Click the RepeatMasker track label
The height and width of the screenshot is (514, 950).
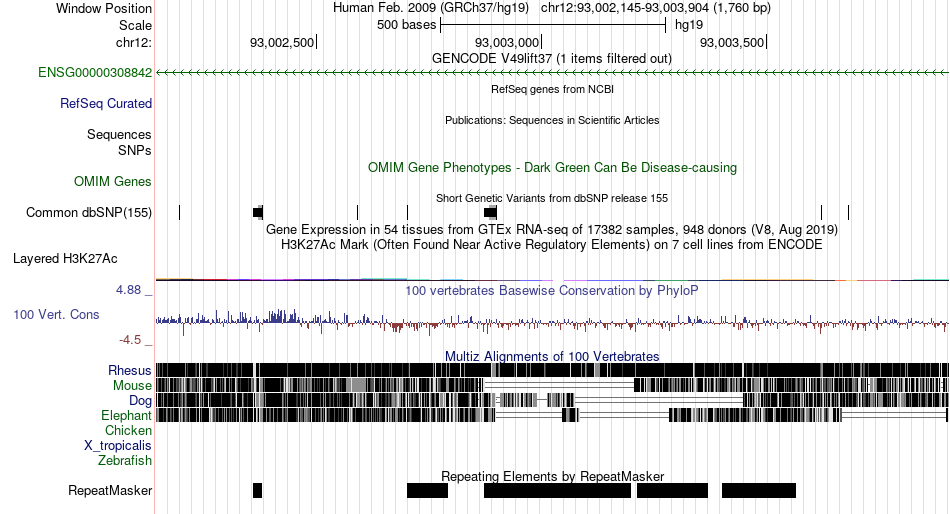point(110,490)
